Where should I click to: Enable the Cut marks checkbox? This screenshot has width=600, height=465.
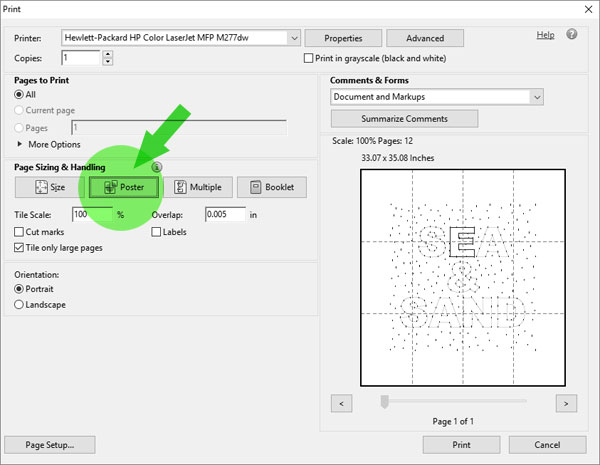pyautogui.click(x=18, y=232)
